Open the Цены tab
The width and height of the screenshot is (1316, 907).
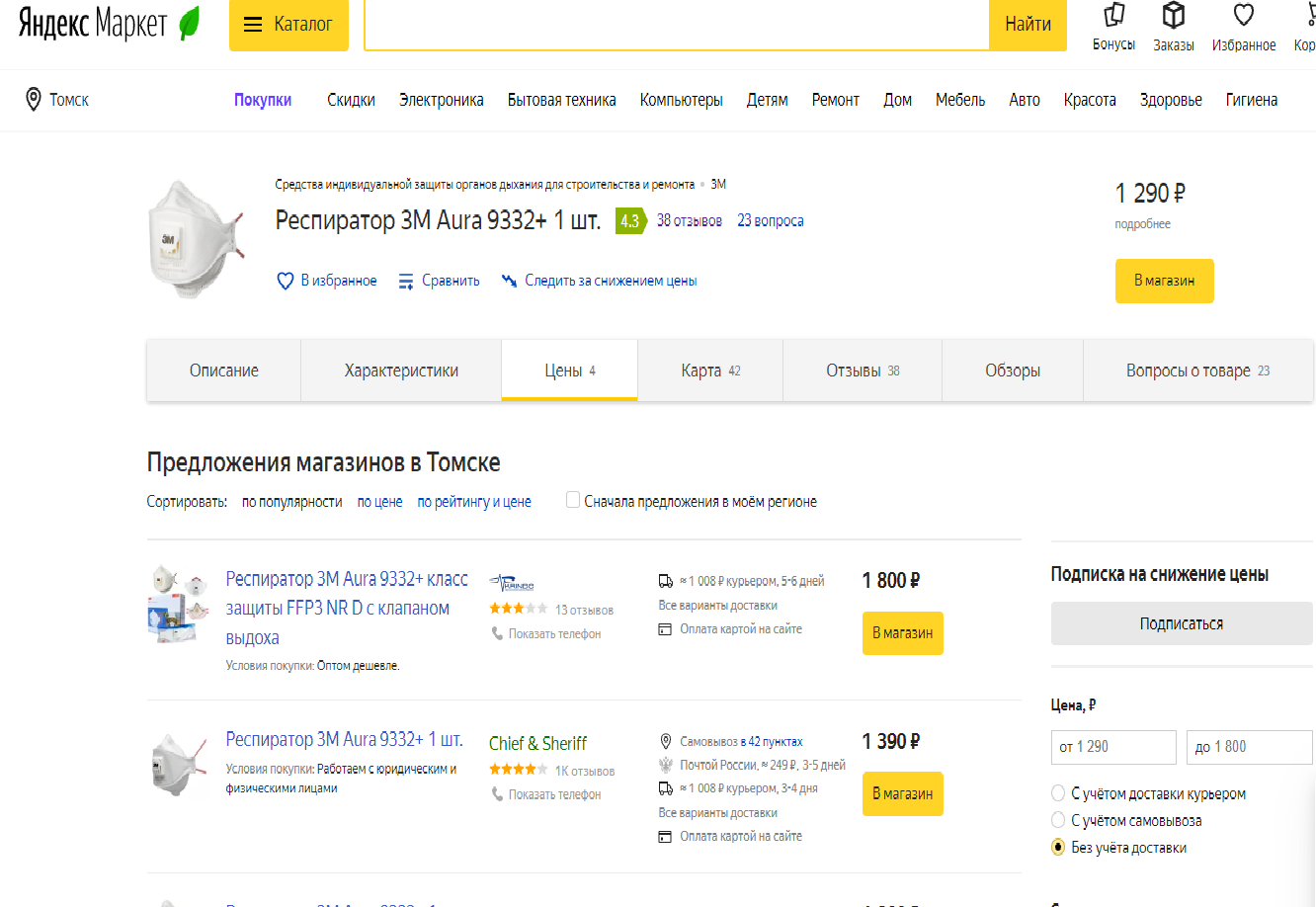(570, 371)
